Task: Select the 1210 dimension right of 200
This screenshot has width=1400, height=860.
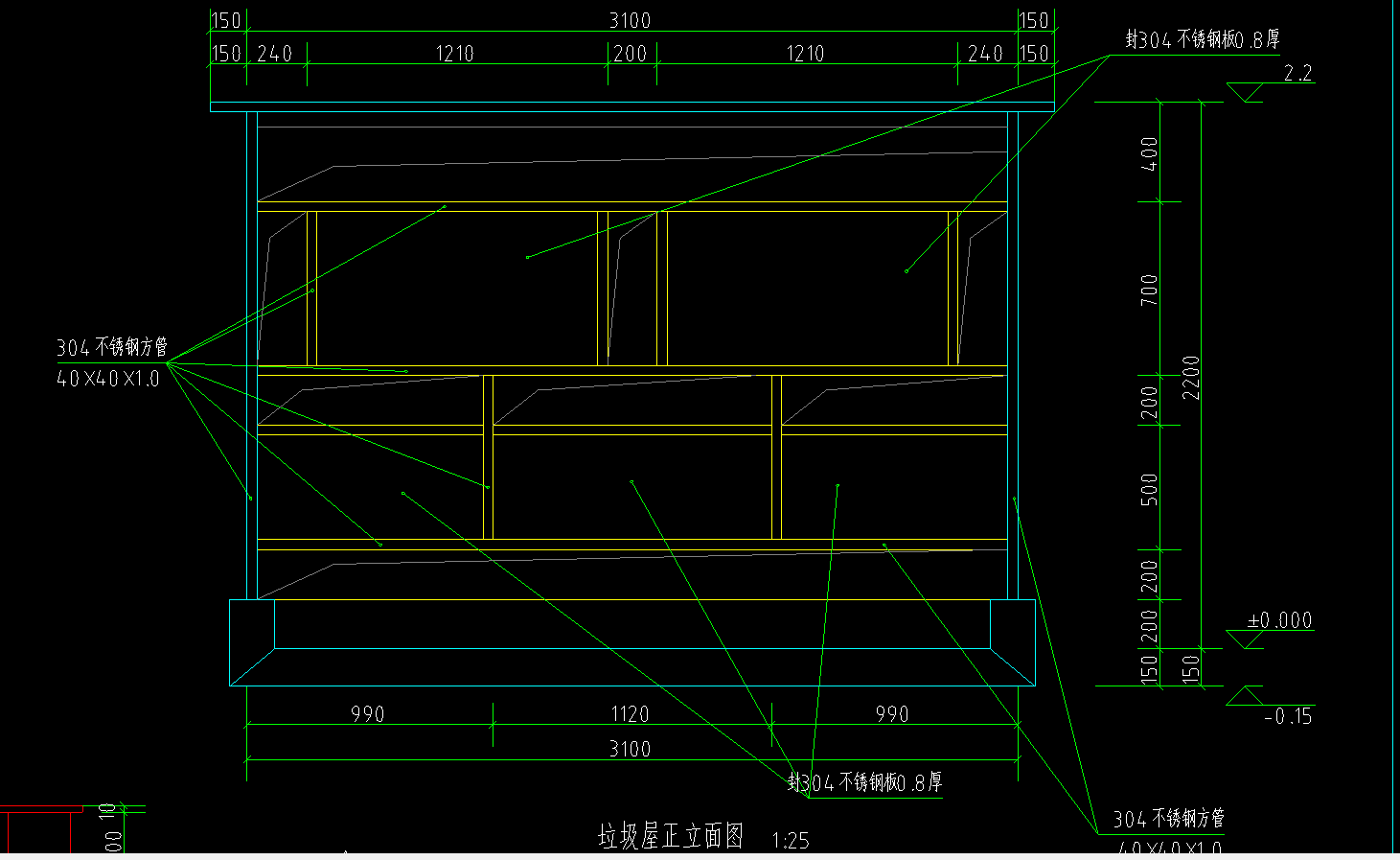Action: tap(805, 54)
